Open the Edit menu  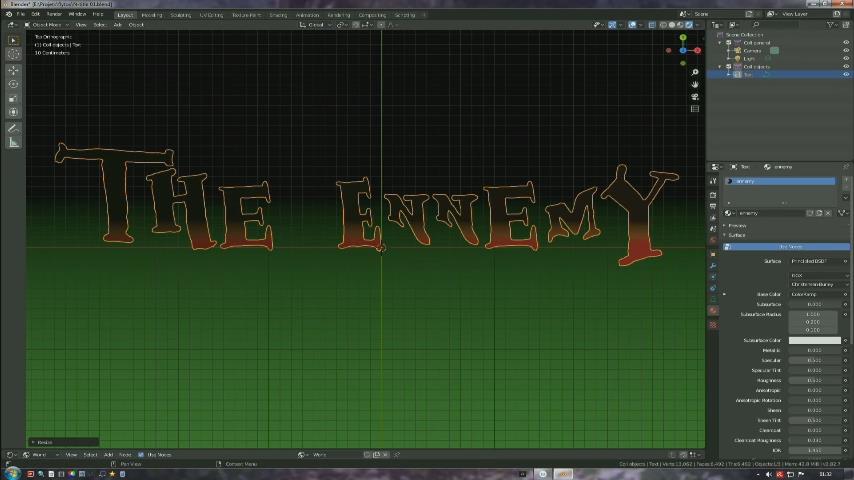click(36, 14)
